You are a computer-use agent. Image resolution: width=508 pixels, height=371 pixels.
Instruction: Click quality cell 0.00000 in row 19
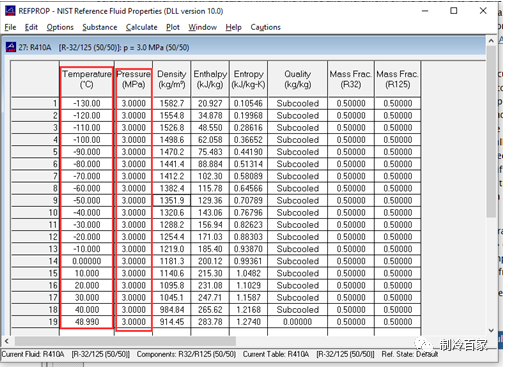[x=298, y=322]
